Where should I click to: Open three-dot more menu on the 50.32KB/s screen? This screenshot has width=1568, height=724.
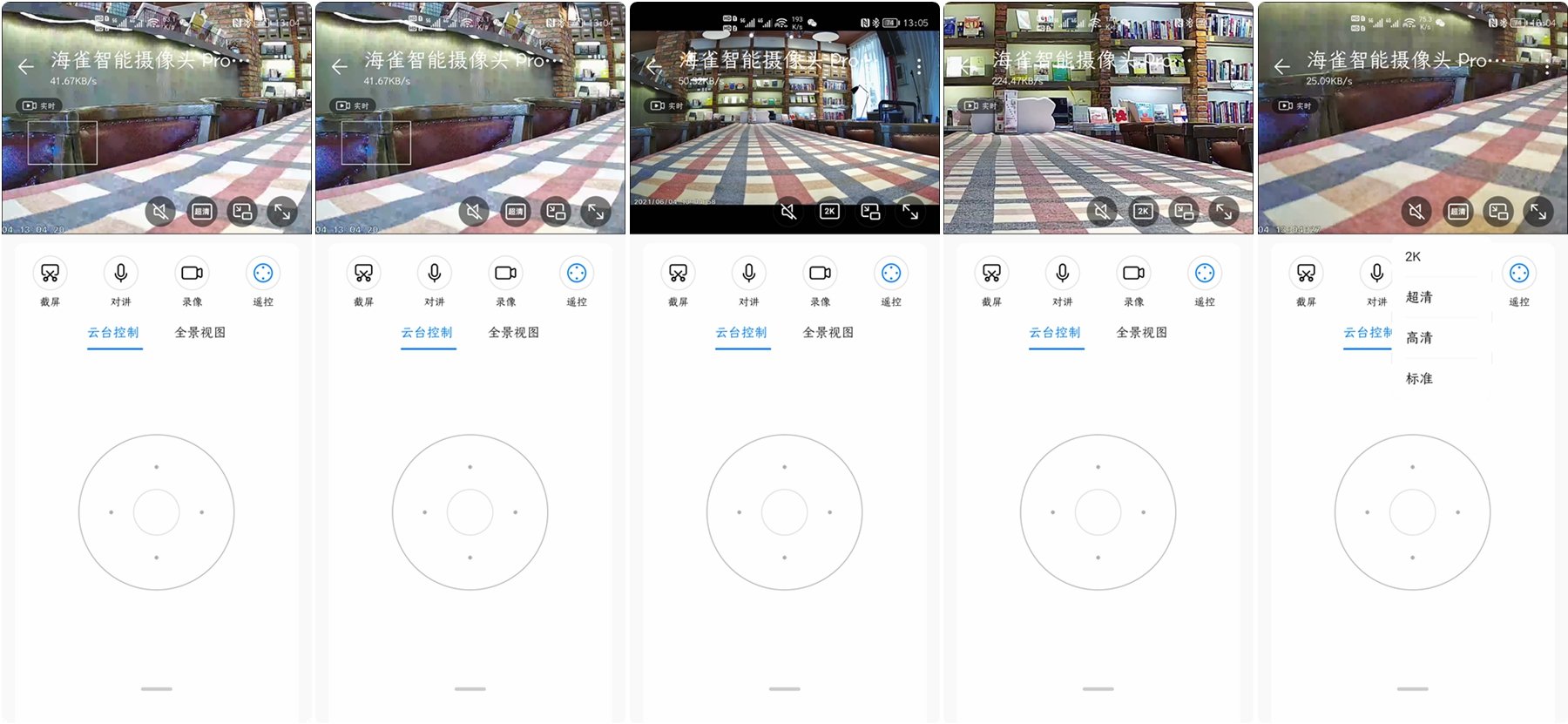pos(919,66)
